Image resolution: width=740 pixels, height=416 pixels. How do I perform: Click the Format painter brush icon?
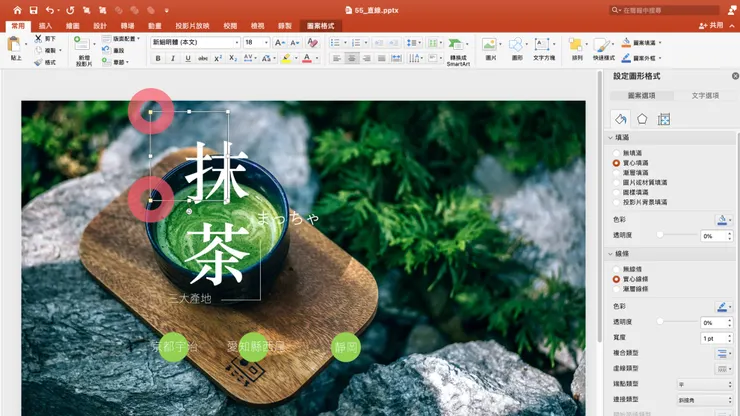38,62
